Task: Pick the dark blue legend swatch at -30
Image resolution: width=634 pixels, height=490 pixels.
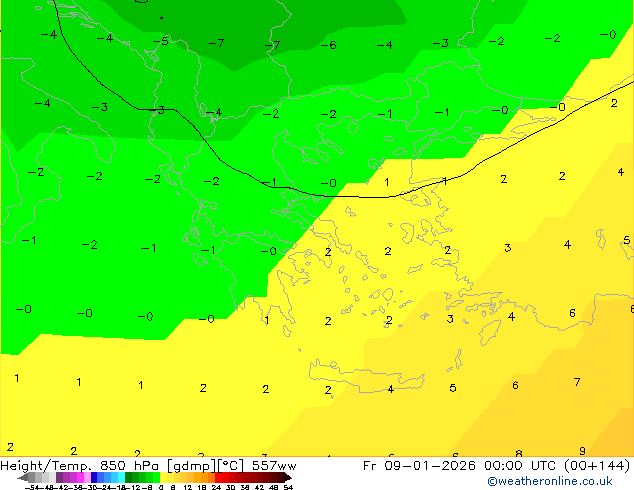Action: (x=94, y=478)
